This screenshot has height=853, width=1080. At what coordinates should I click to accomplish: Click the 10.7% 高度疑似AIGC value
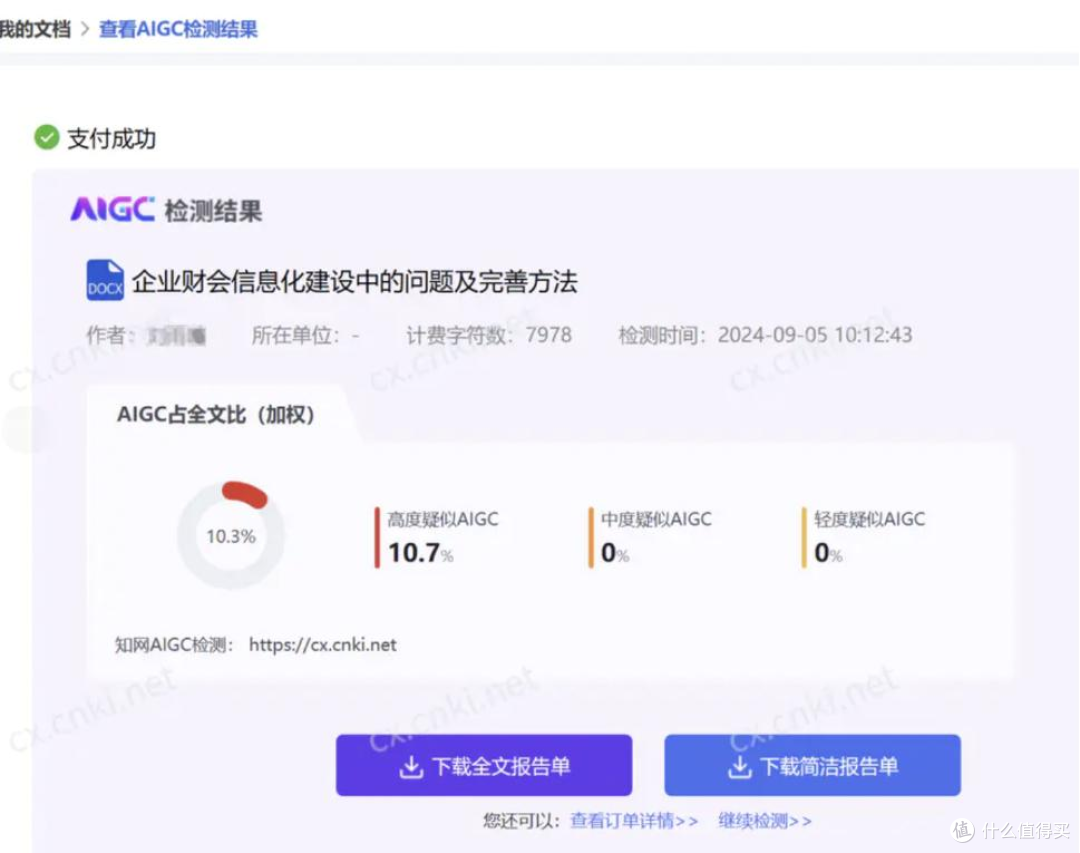pos(420,553)
